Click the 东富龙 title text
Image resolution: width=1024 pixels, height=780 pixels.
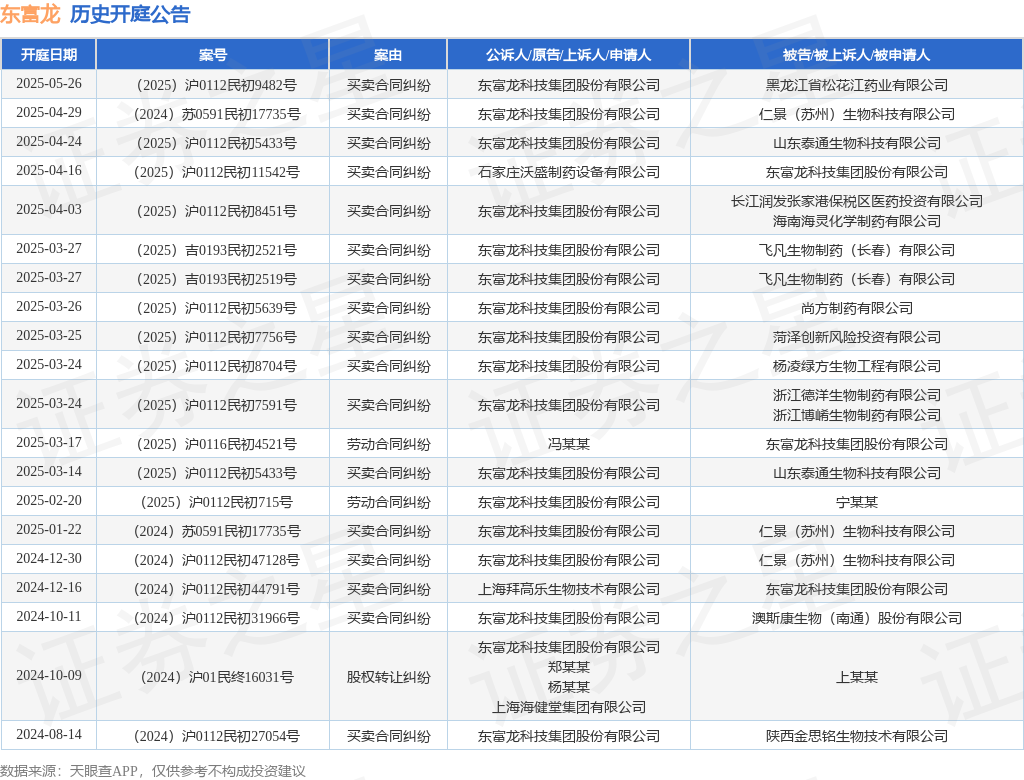[x=30, y=14]
